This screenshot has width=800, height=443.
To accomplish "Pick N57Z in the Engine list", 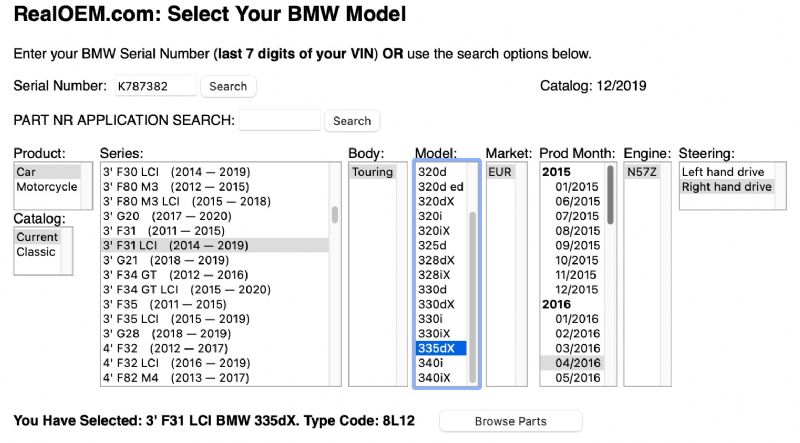I will pyautogui.click(x=642, y=172).
